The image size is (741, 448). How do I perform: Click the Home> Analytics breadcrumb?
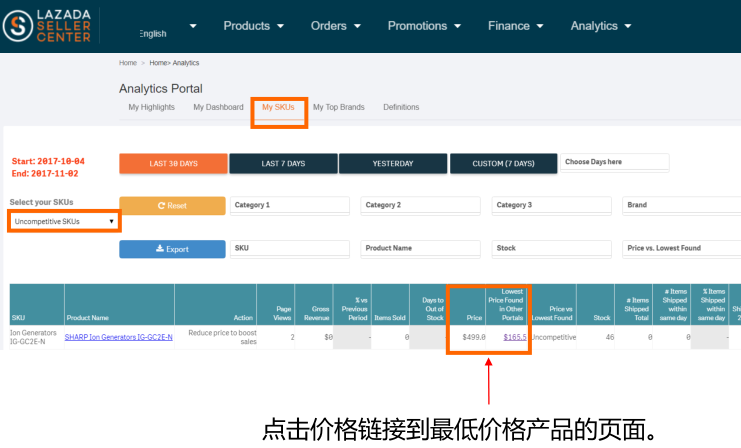[174, 63]
